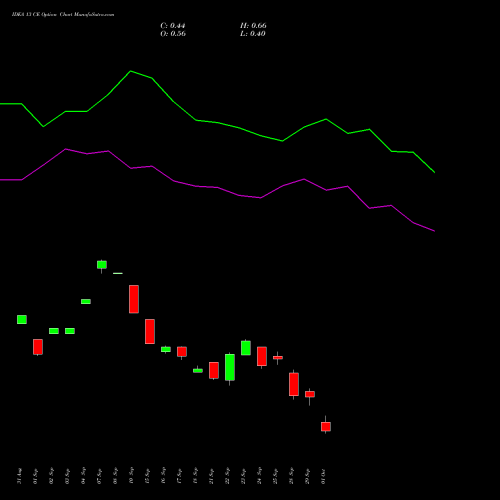The width and height of the screenshot is (500, 500).
Task: Click the open value O: 0.56
Action: pyautogui.click(x=173, y=34)
